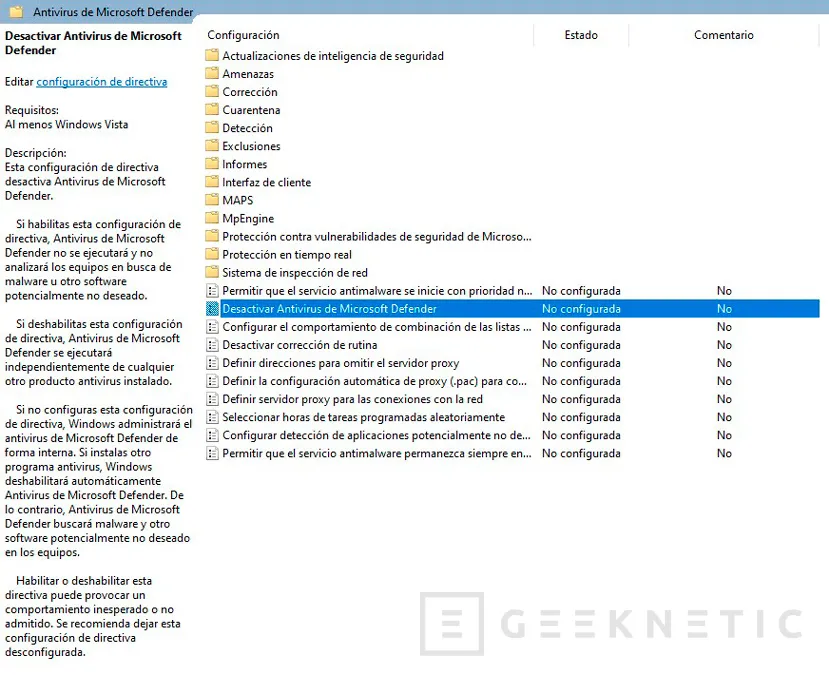
Task: Click Estado cell of Permitir que el servicio antimalware permanezca
Action: 581,453
